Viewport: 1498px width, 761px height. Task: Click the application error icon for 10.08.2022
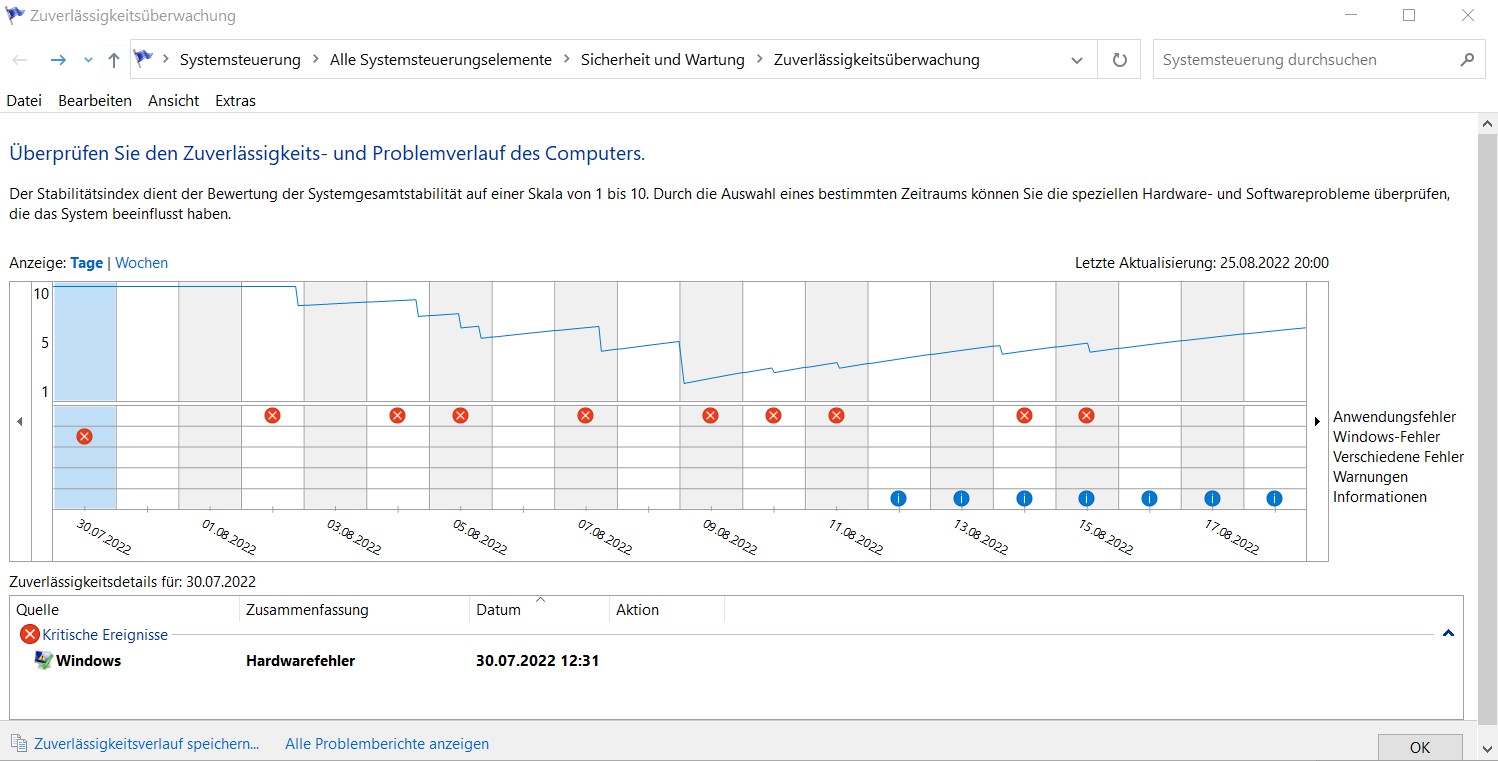(773, 415)
